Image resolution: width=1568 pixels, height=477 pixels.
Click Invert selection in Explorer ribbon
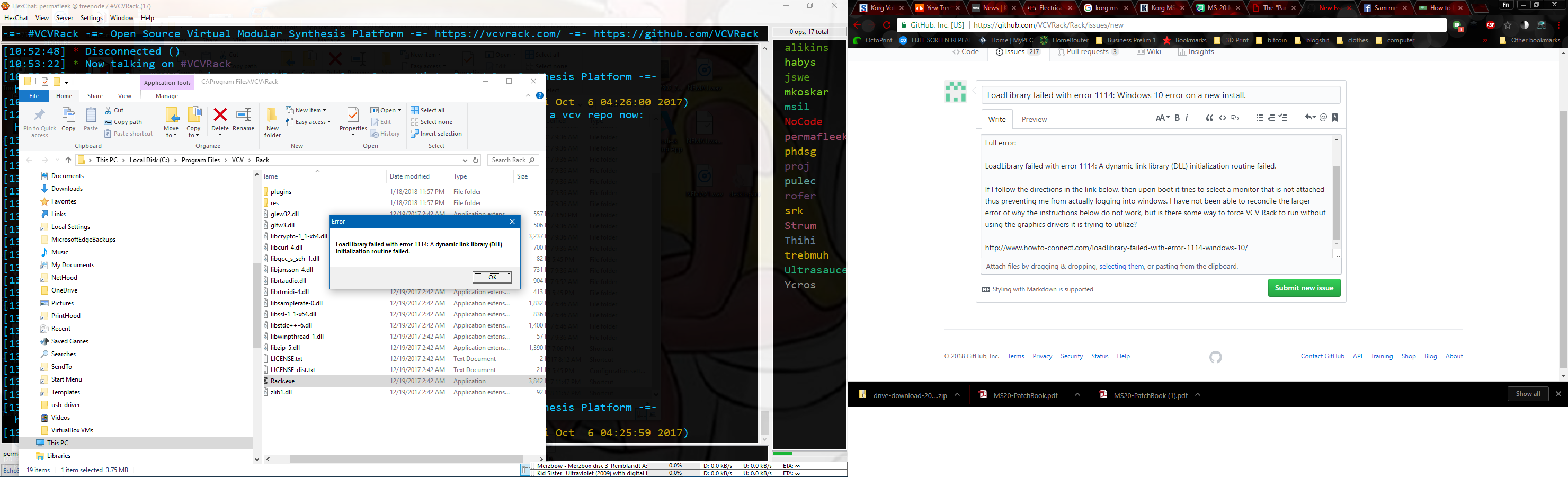click(436, 134)
